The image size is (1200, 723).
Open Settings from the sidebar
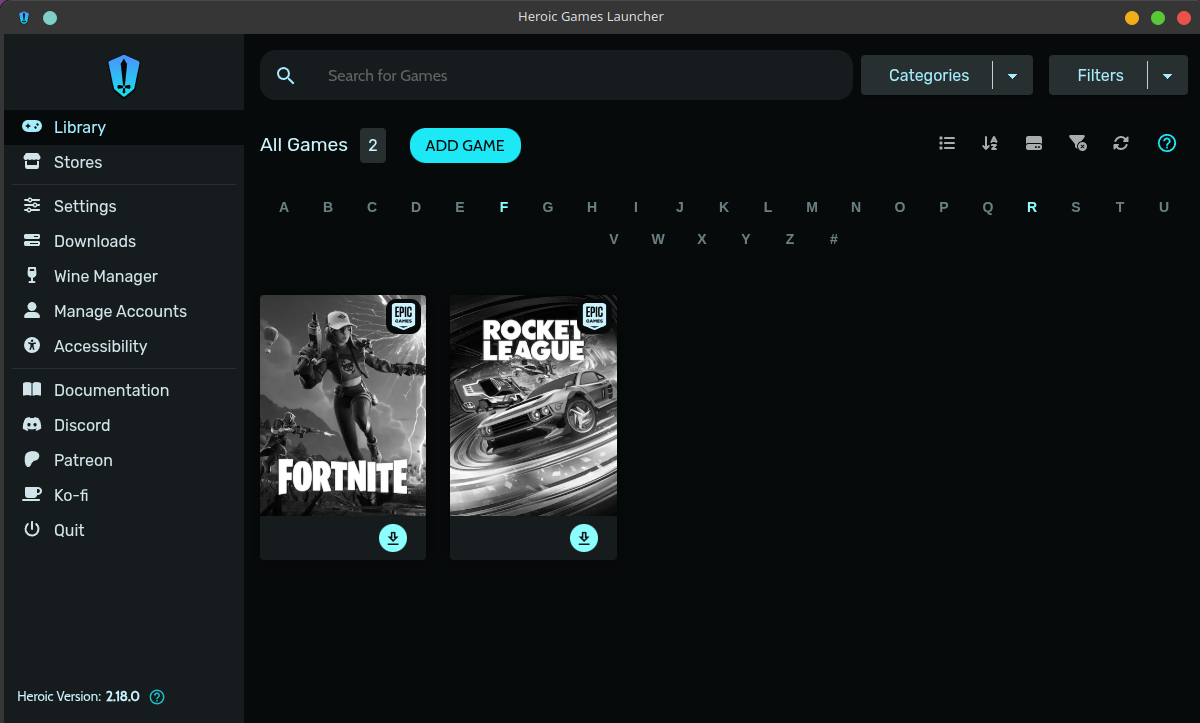124,206
